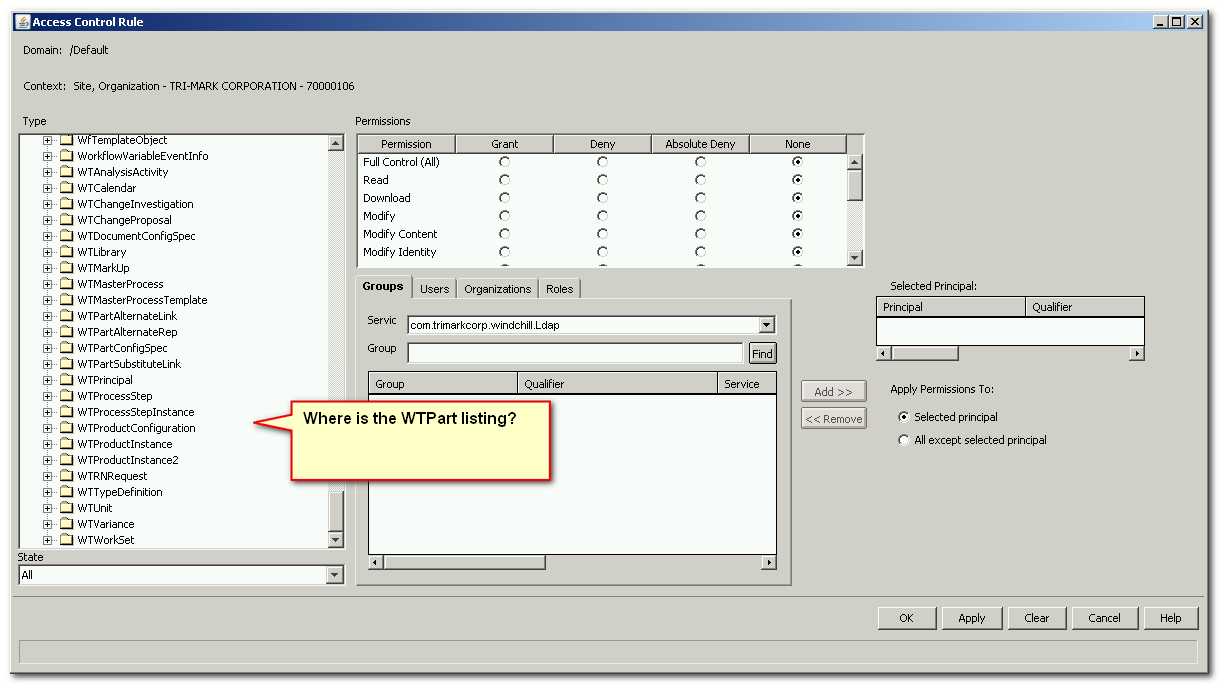This screenshot has width=1220, height=685.
Task: Select Grant for Modify permission
Action: pyautogui.click(x=504, y=216)
